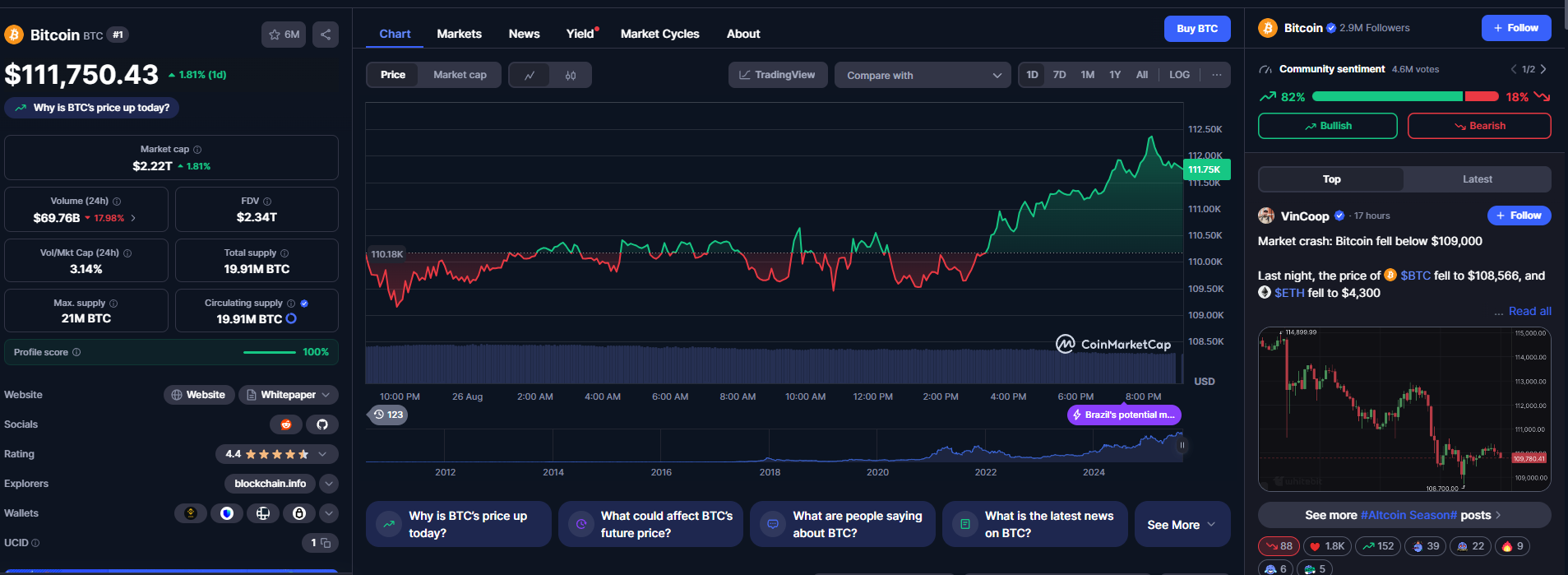The height and width of the screenshot is (575, 1568).
Task: Copy the UCID value 1
Action: pos(326,543)
